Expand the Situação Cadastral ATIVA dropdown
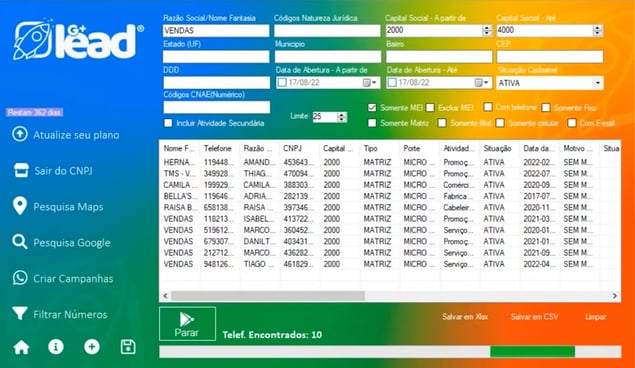 point(598,83)
